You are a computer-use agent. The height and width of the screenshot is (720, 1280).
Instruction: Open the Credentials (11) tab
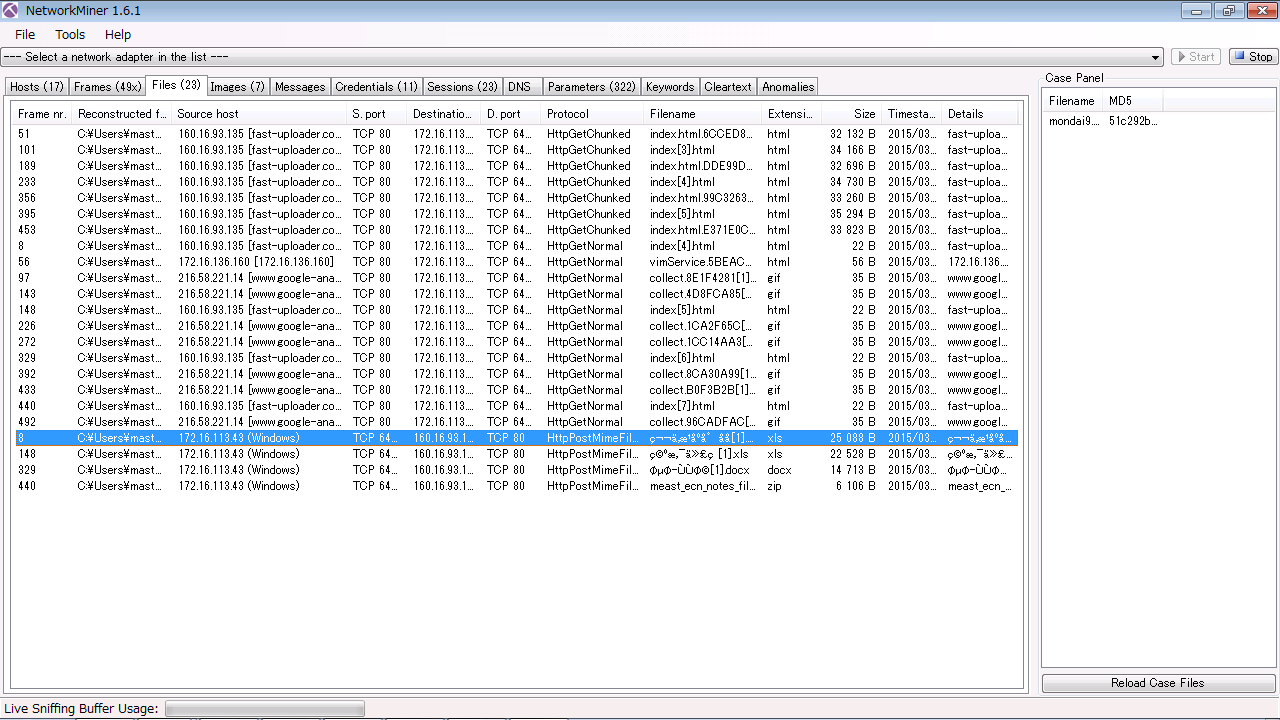(376, 87)
